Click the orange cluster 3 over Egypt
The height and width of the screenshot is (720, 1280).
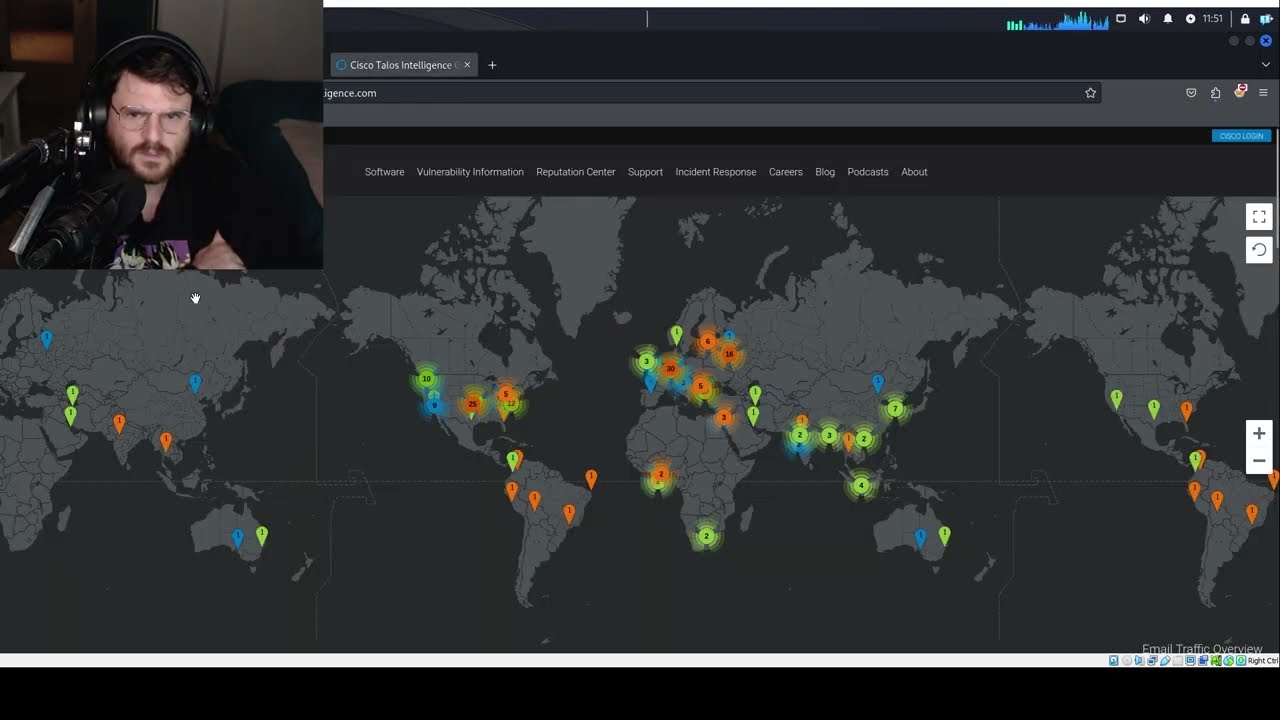tap(724, 417)
